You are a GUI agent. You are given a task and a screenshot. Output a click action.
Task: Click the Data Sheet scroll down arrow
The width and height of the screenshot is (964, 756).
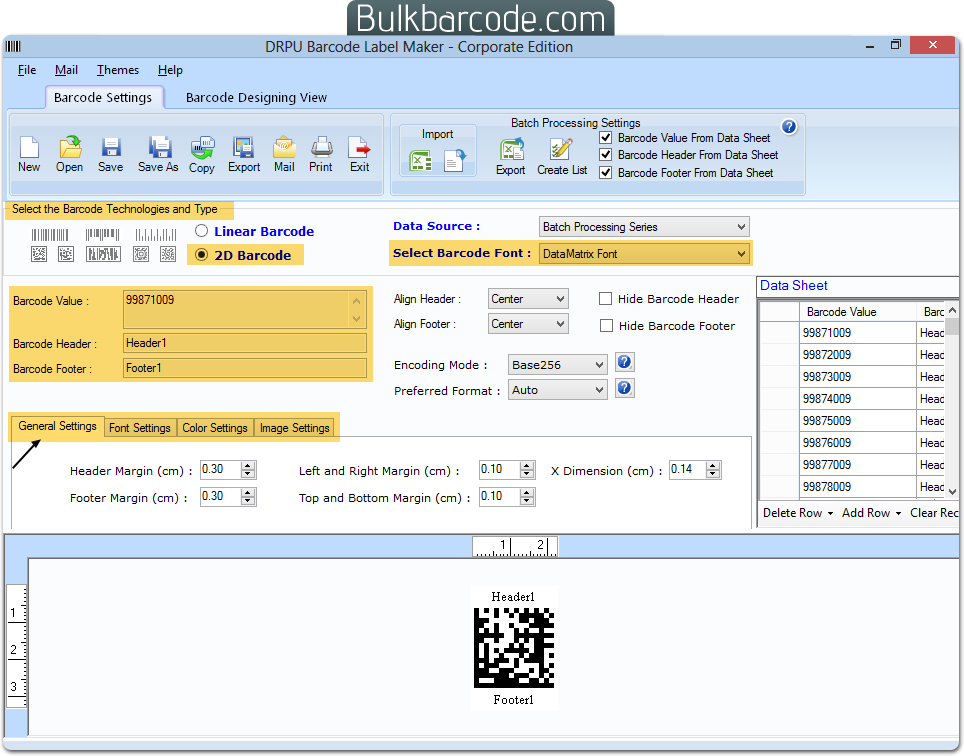(952, 491)
